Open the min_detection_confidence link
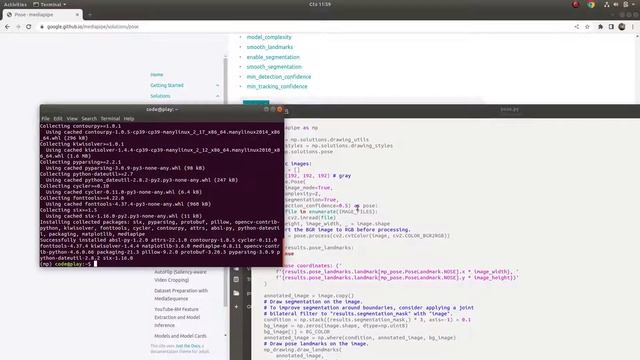640x360 pixels. (279, 77)
